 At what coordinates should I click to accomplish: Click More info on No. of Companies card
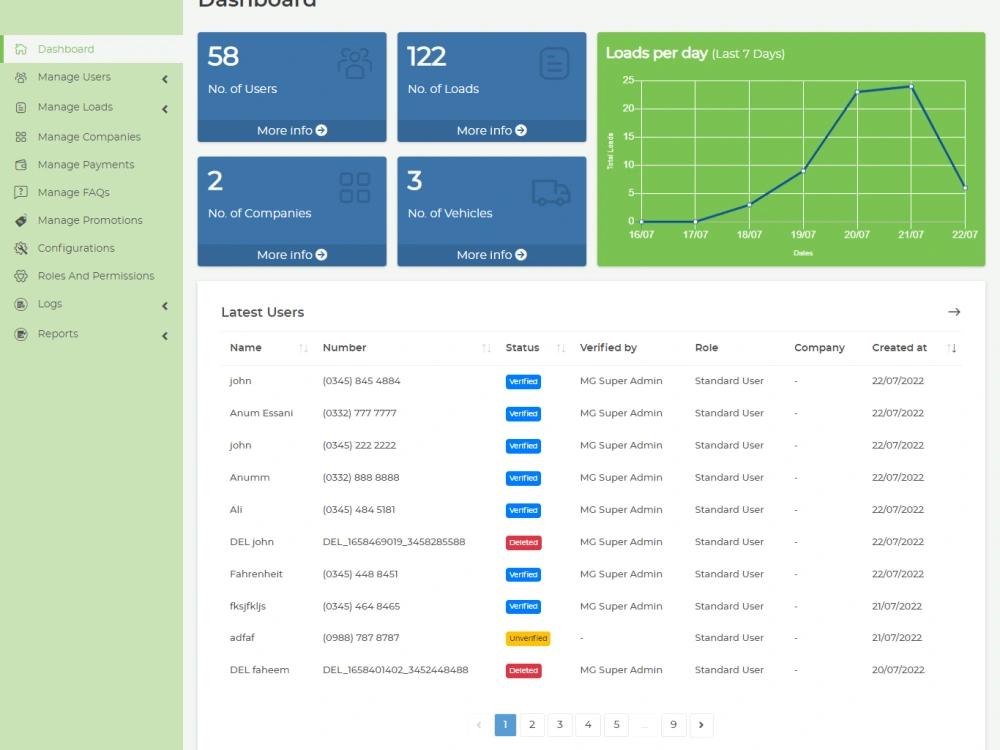(x=291, y=254)
